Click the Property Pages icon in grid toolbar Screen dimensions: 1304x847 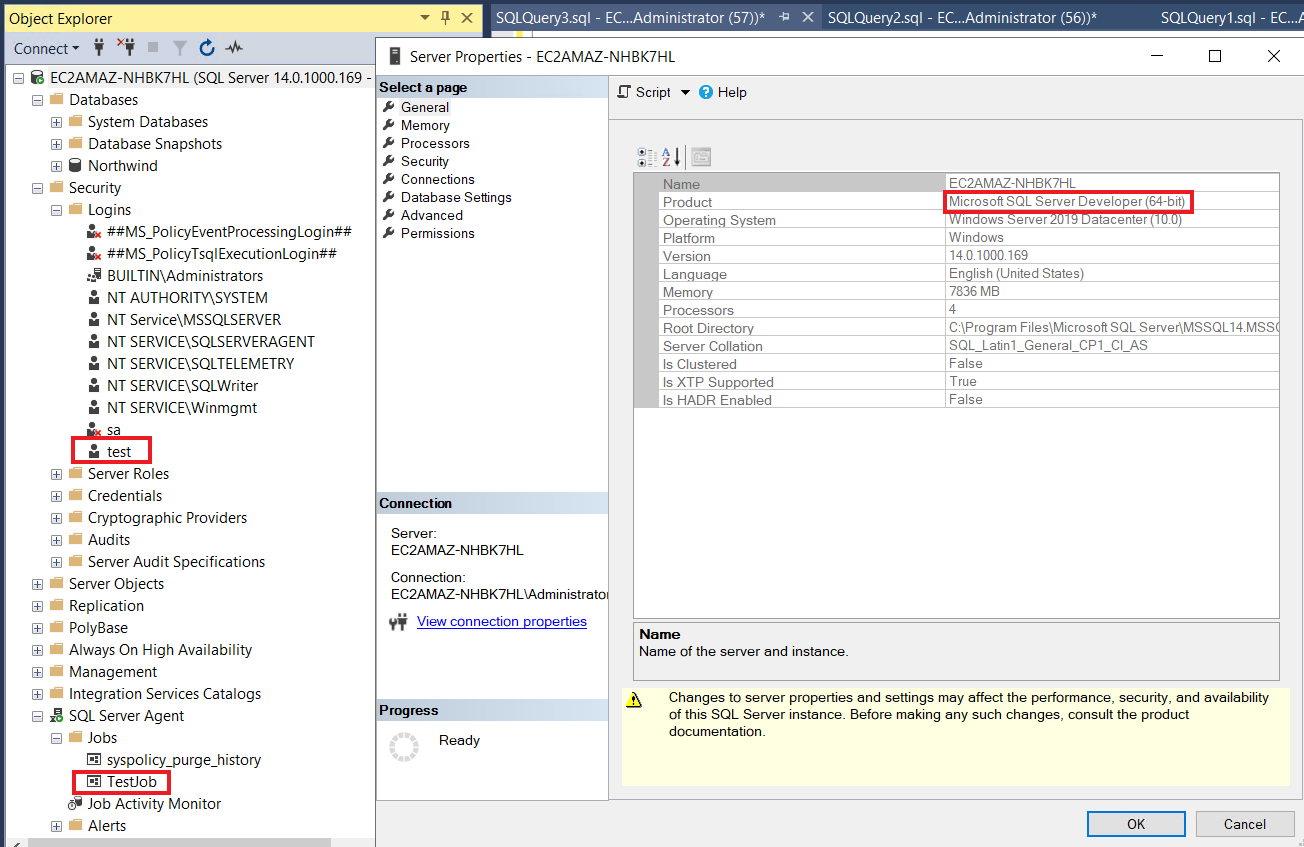[x=701, y=157]
